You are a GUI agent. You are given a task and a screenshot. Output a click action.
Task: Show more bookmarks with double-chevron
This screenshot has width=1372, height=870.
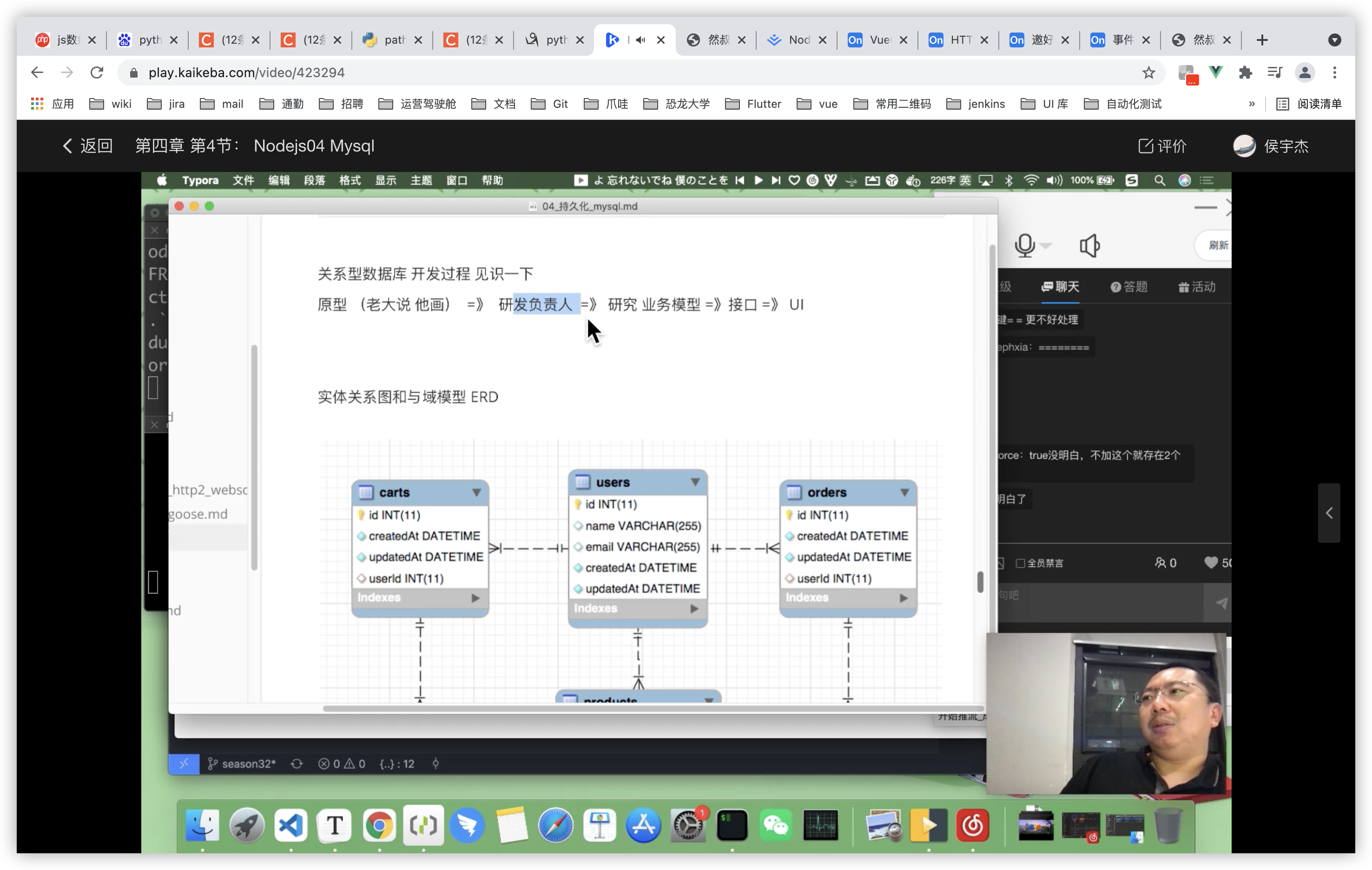coord(1251,104)
